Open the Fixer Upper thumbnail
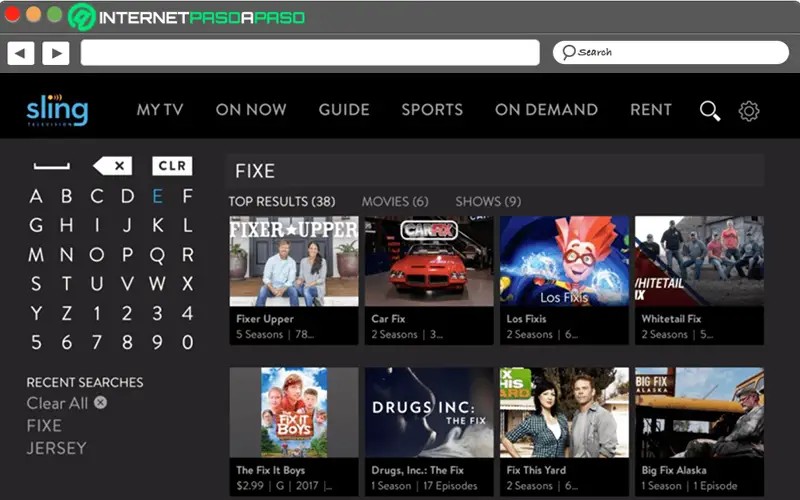Image resolution: width=800 pixels, height=500 pixels. pyautogui.click(x=294, y=261)
